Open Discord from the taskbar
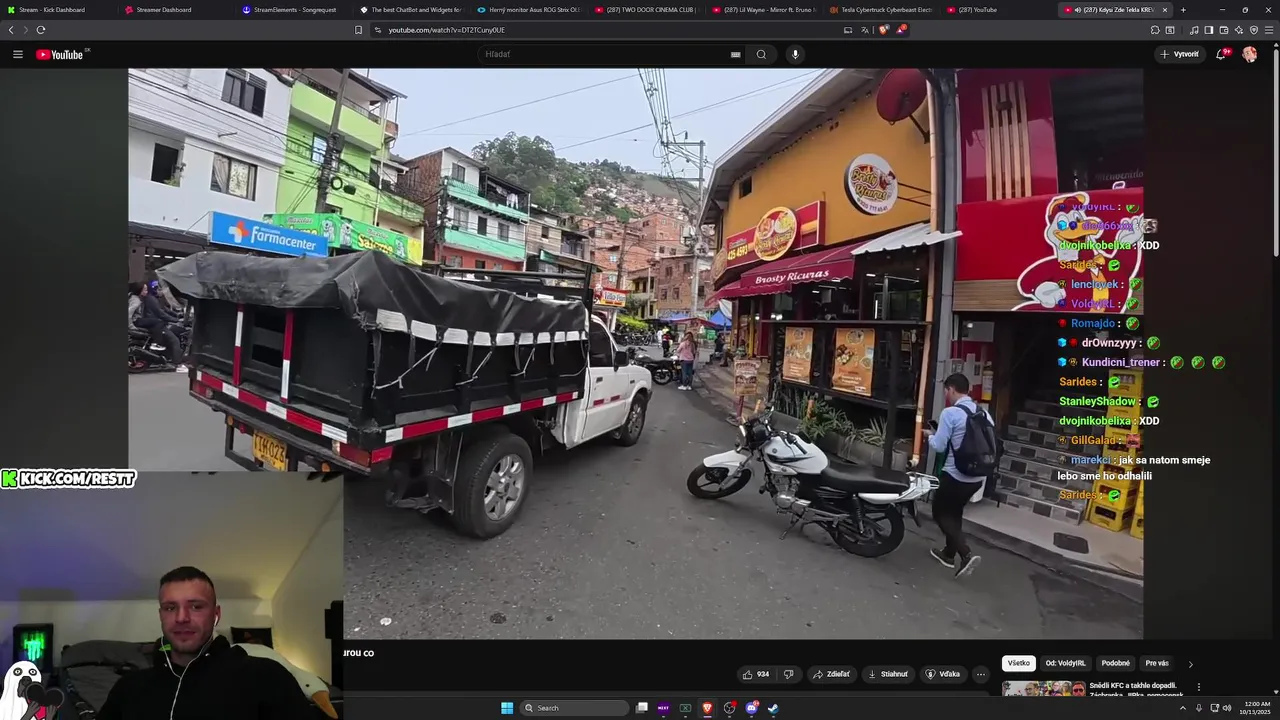 [x=751, y=708]
